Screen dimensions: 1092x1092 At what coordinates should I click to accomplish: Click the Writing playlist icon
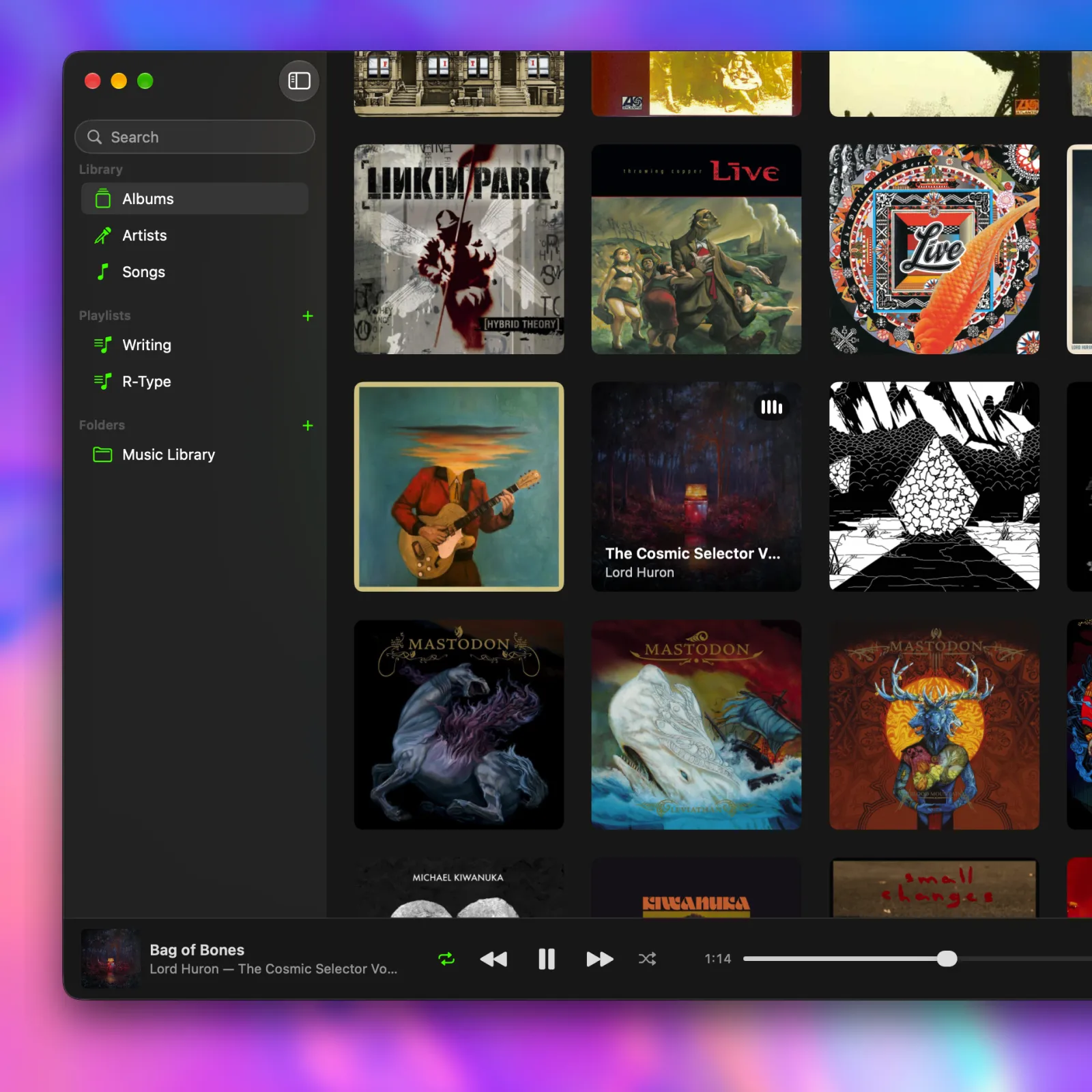pyautogui.click(x=103, y=345)
